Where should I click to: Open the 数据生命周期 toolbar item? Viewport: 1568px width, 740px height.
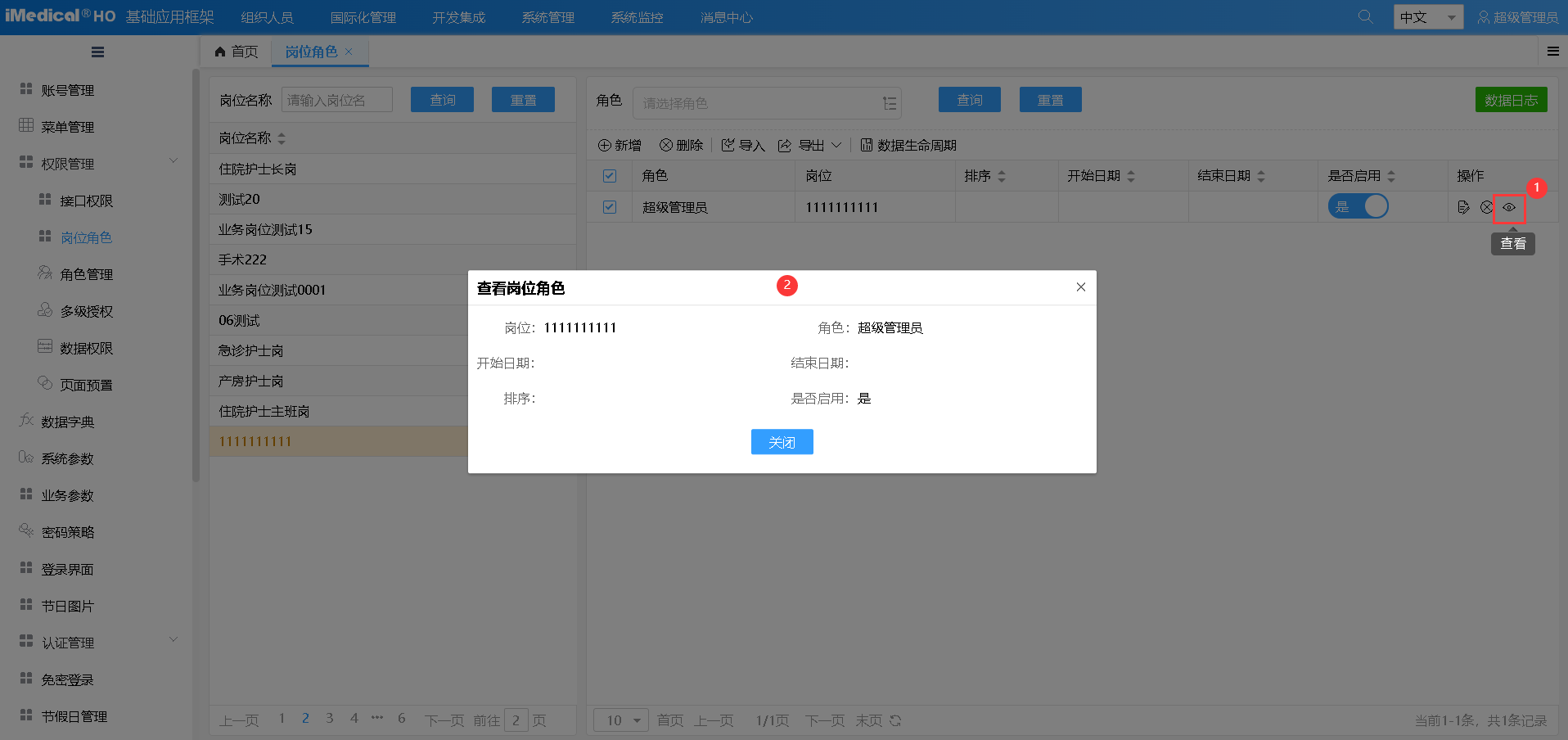[908, 146]
